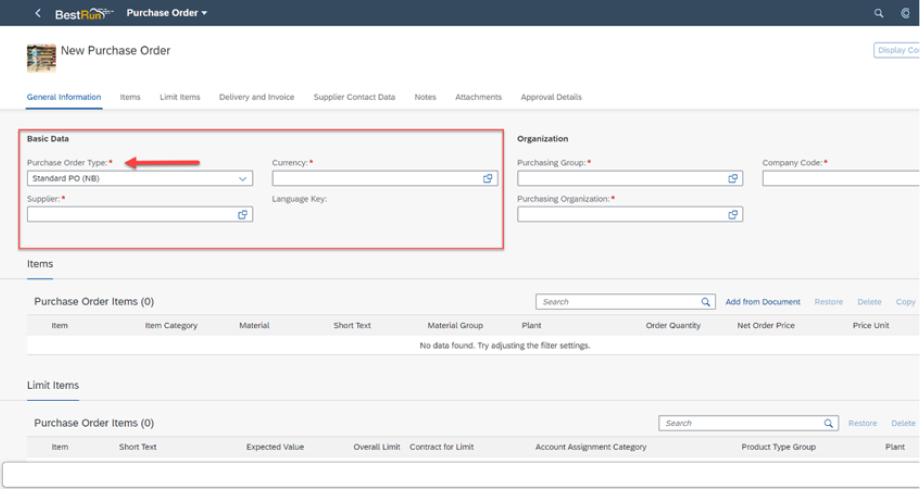Switch to the Attachments tab
920x489 pixels.
tap(479, 97)
